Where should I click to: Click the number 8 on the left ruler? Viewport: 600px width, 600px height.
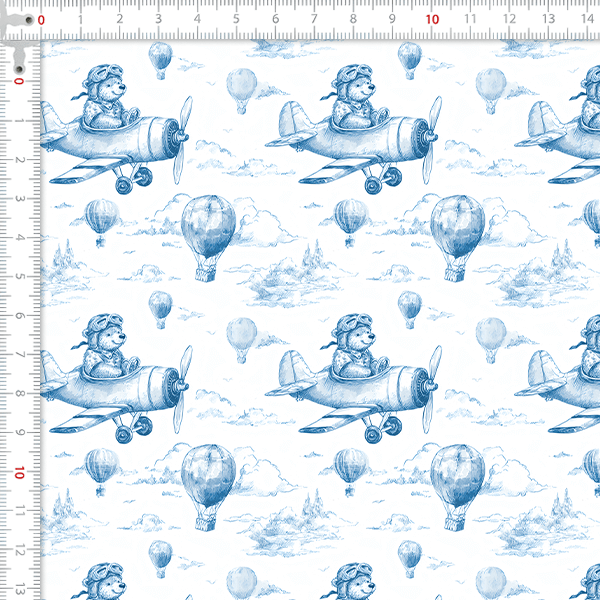[19, 394]
